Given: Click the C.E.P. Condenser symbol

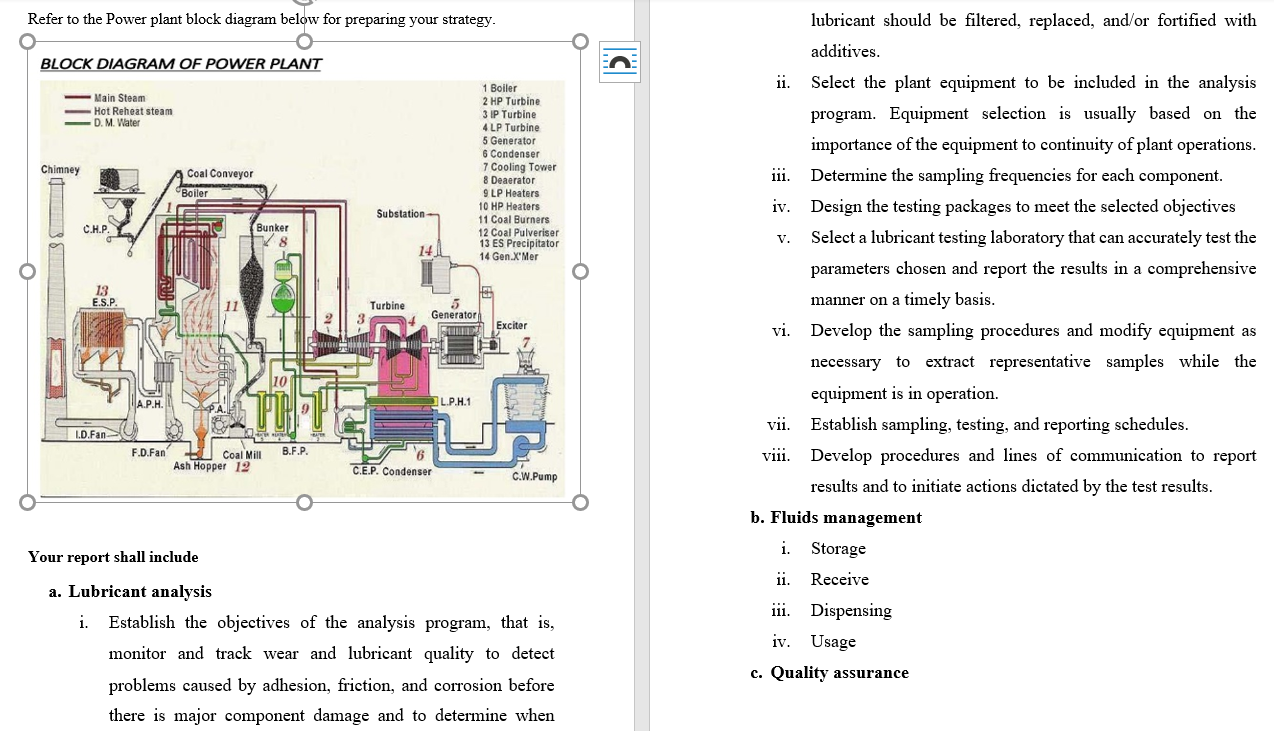Looking at the screenshot, I should 403,425.
